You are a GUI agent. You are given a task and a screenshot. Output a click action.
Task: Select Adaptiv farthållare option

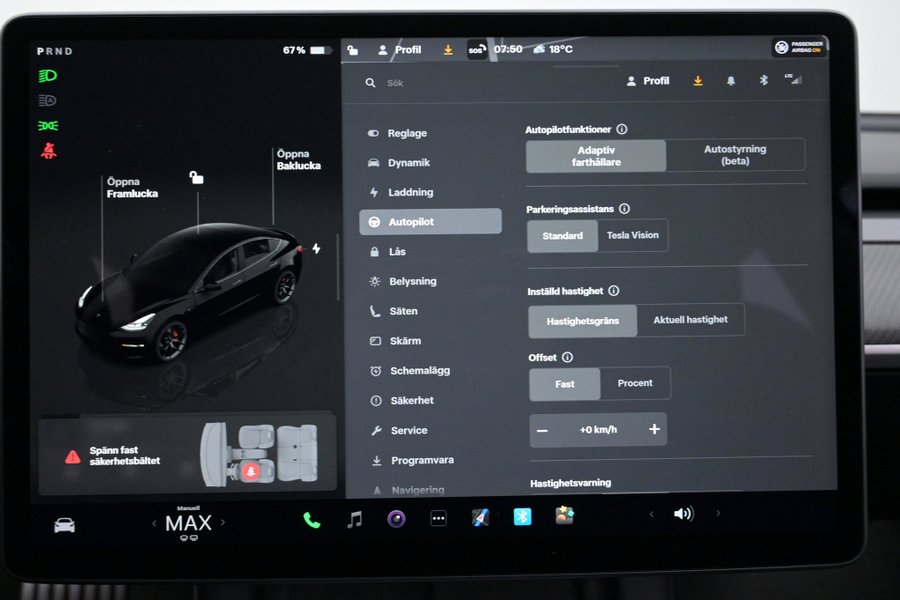(596, 156)
